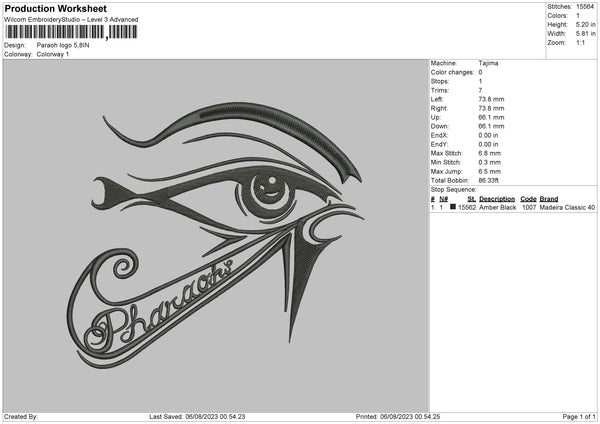
Task: Click the Pharaoh eye embroidery design preview
Action: click(x=215, y=236)
